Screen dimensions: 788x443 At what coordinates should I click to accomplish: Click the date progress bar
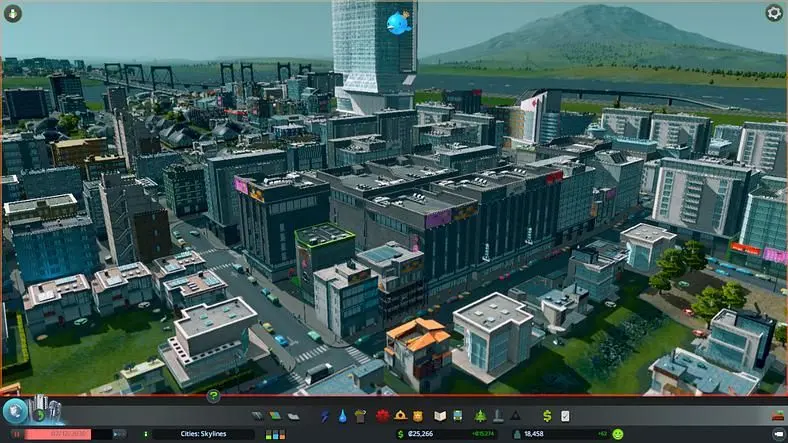[68, 434]
